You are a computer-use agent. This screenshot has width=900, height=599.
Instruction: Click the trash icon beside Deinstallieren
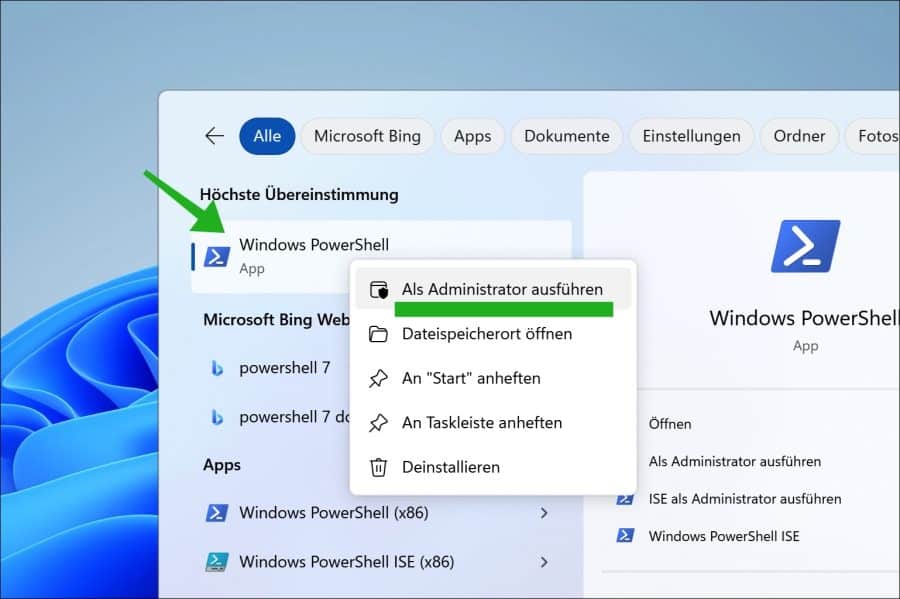pyautogui.click(x=378, y=467)
